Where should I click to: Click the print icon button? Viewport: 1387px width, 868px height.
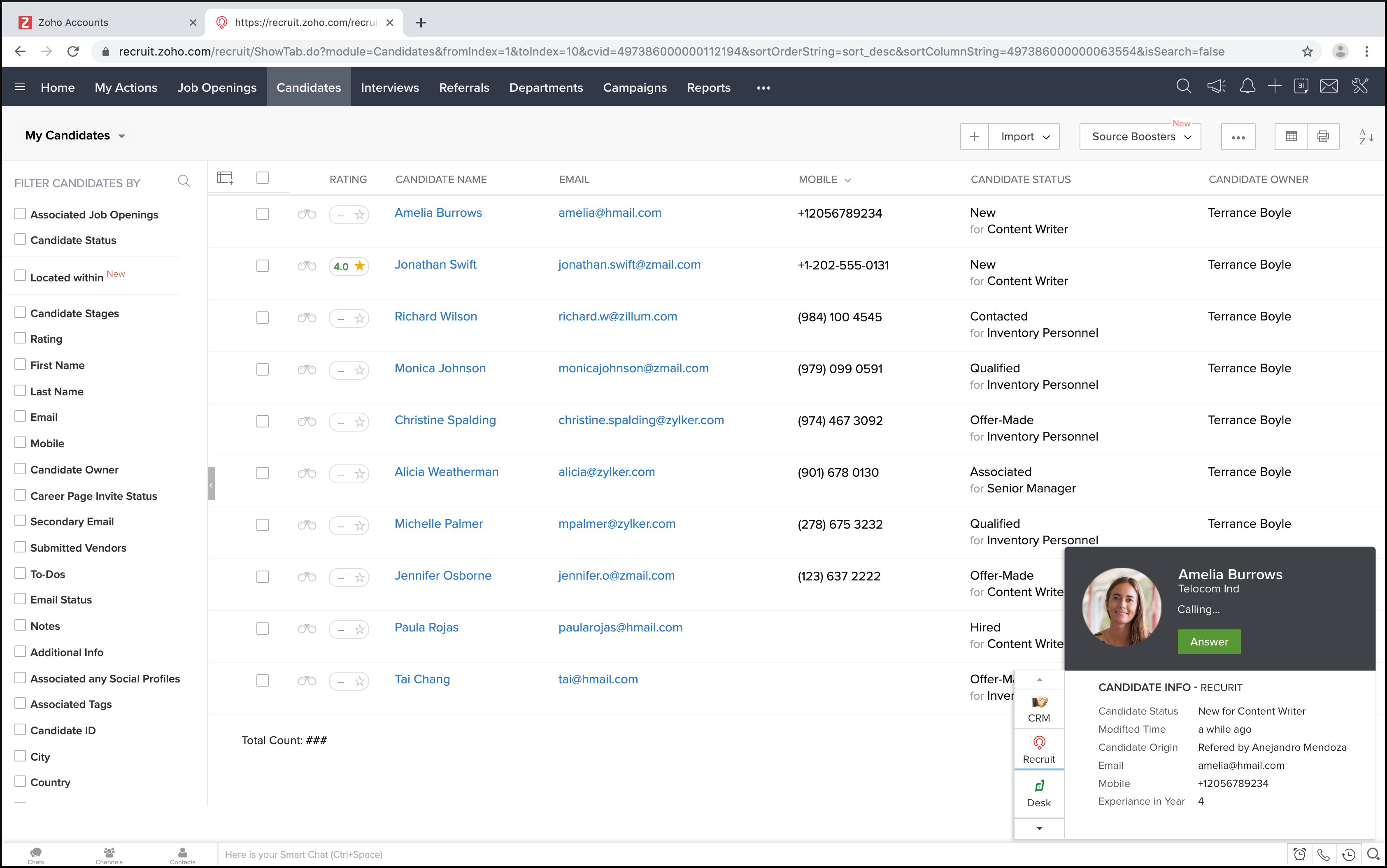[1323, 137]
